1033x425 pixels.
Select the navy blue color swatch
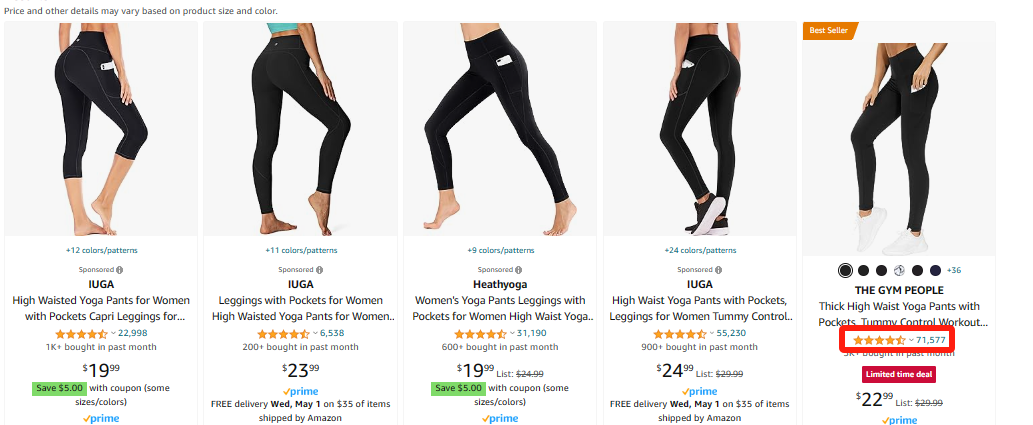(935, 270)
